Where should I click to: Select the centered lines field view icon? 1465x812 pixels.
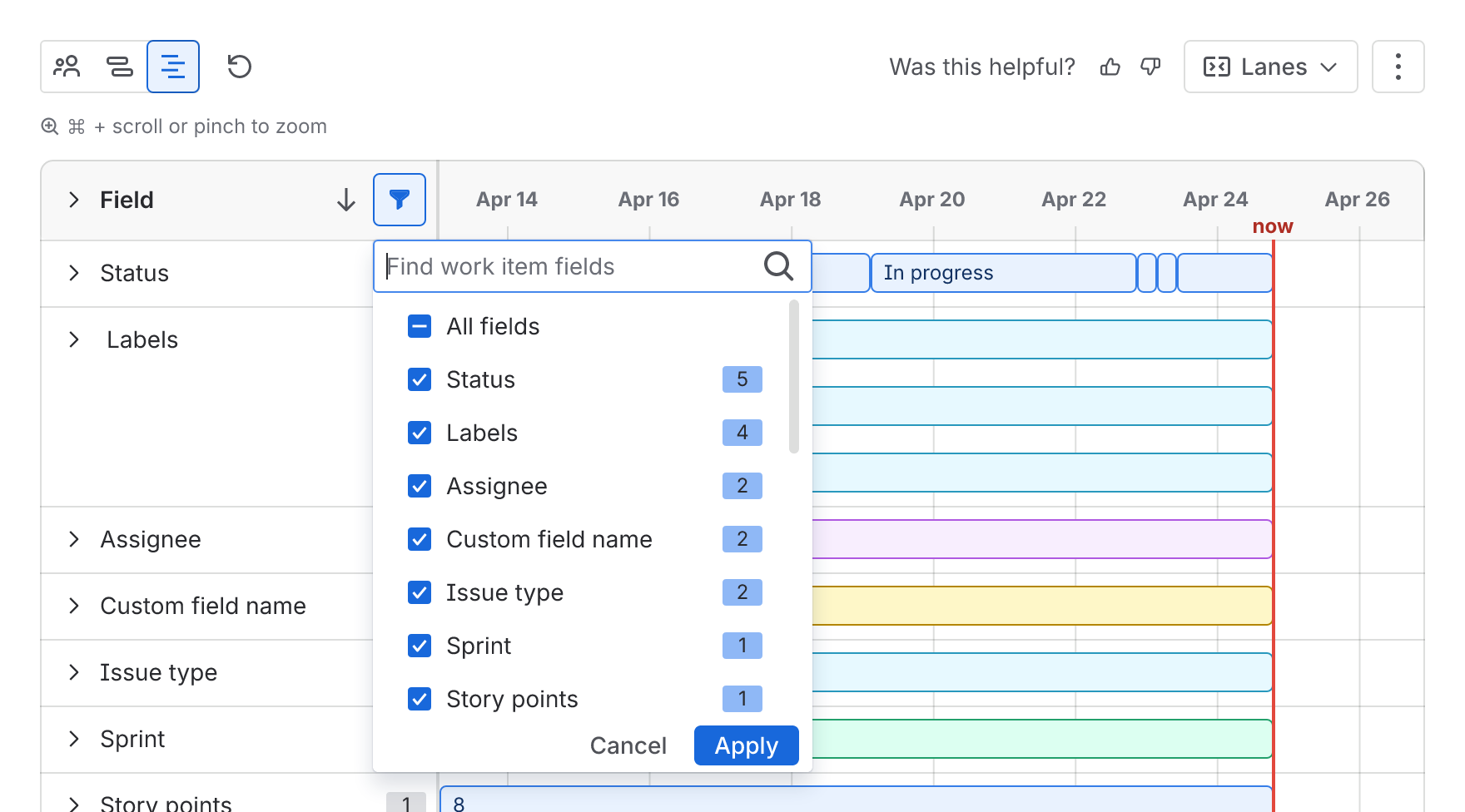pyautogui.click(x=173, y=67)
